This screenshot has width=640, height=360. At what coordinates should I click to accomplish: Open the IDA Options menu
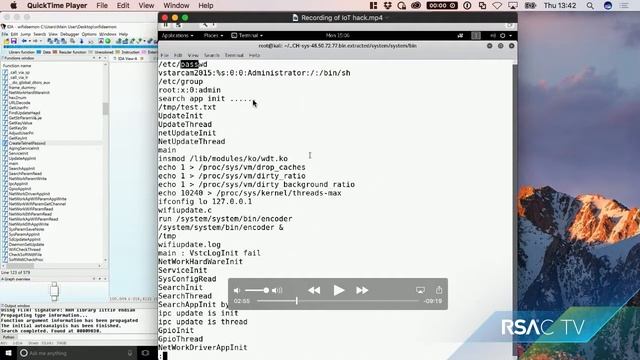click(x=89, y=34)
